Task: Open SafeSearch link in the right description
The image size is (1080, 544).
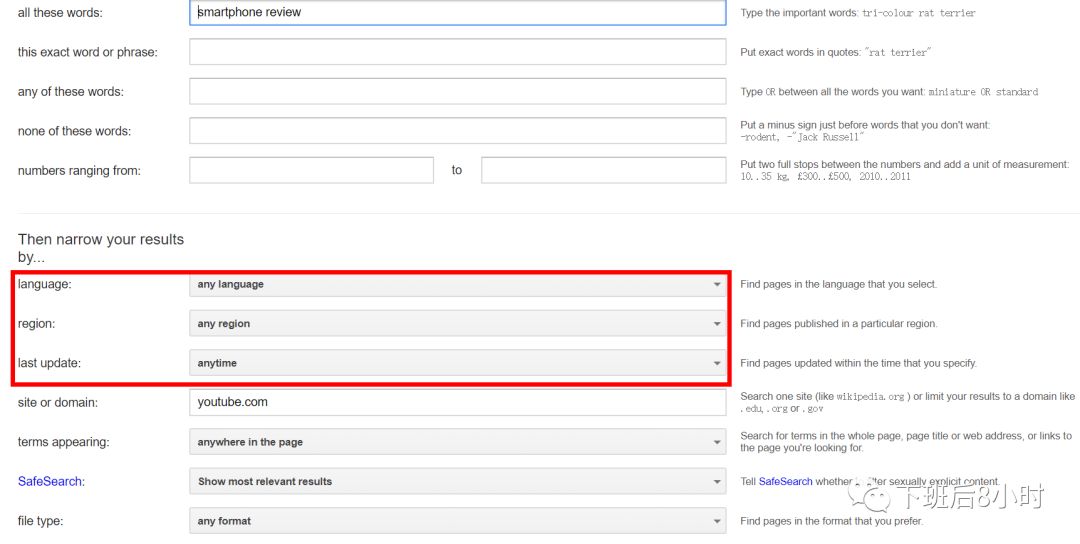Action: tap(785, 481)
